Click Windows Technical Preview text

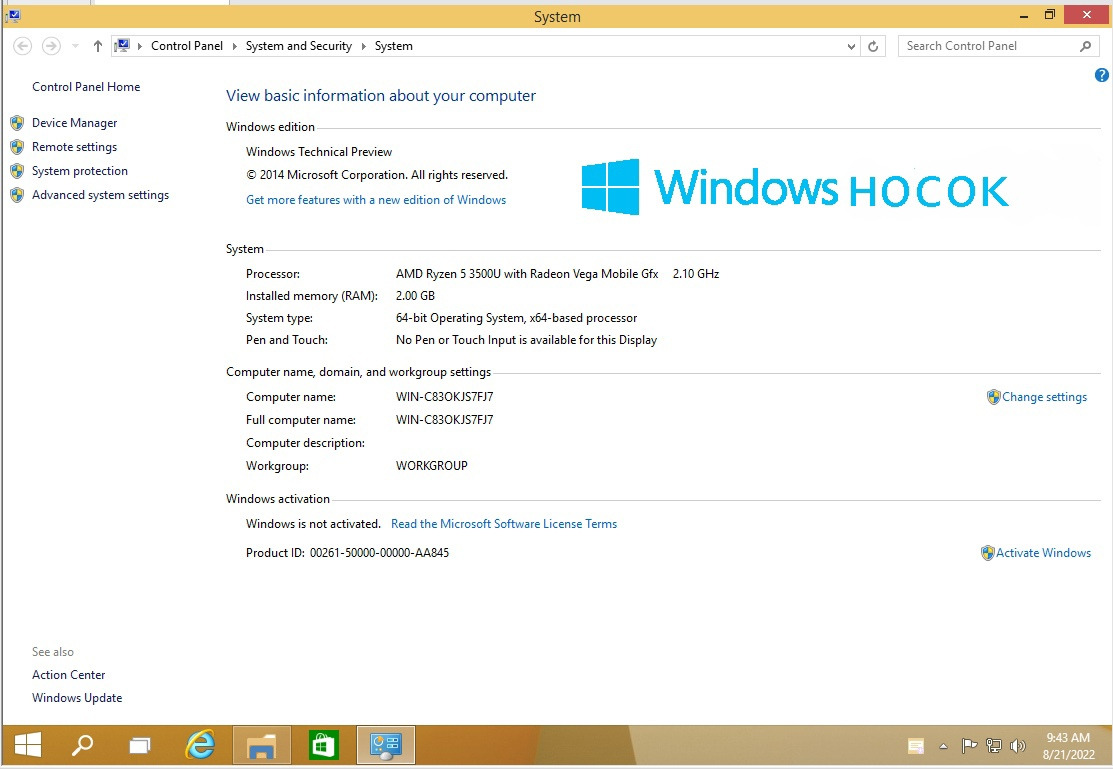(319, 152)
